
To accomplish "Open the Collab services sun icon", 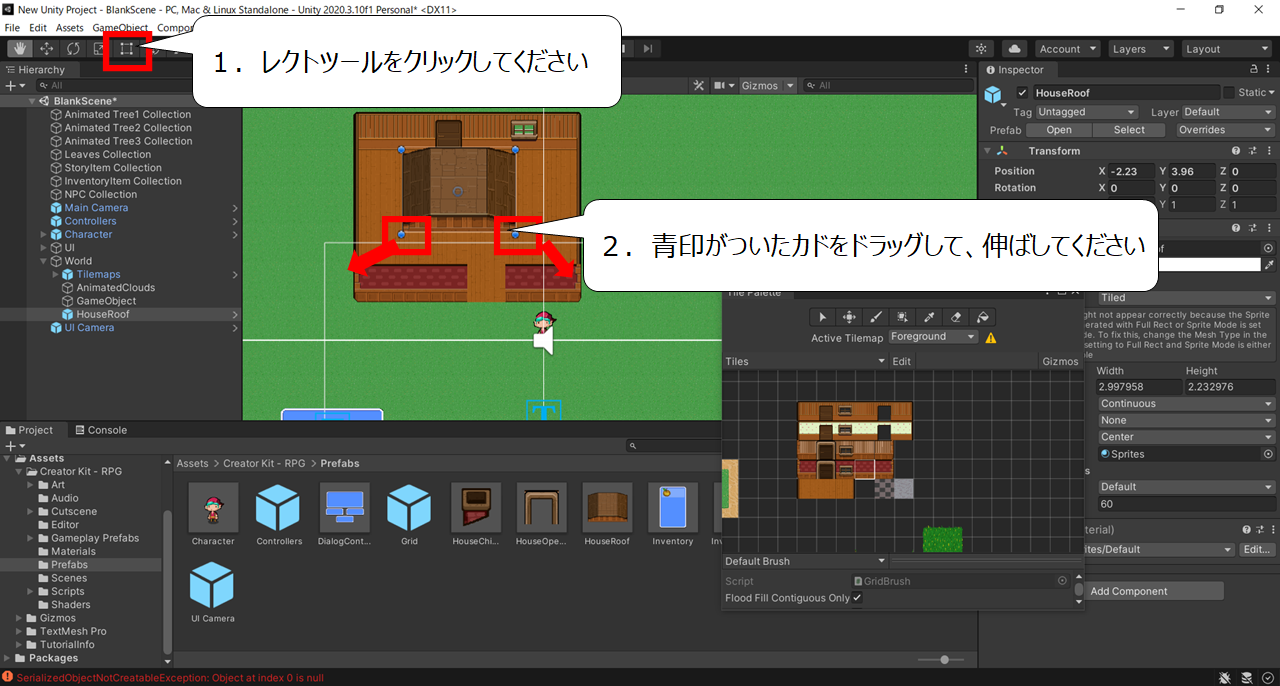I will pyautogui.click(x=982, y=49).
